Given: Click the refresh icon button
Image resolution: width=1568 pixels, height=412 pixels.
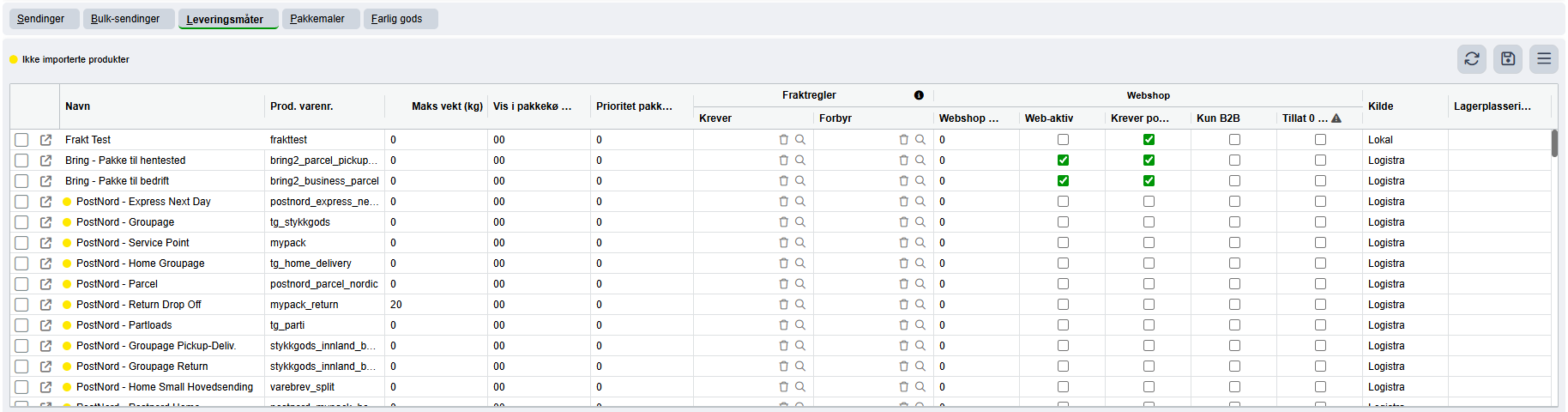Looking at the screenshot, I should click(1472, 59).
